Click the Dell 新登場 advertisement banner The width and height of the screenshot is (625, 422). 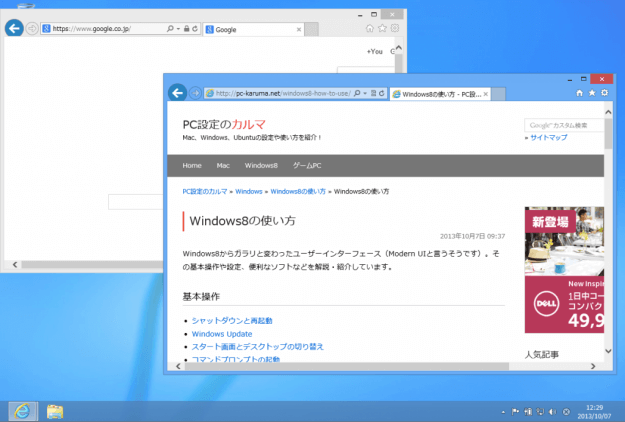click(564, 270)
